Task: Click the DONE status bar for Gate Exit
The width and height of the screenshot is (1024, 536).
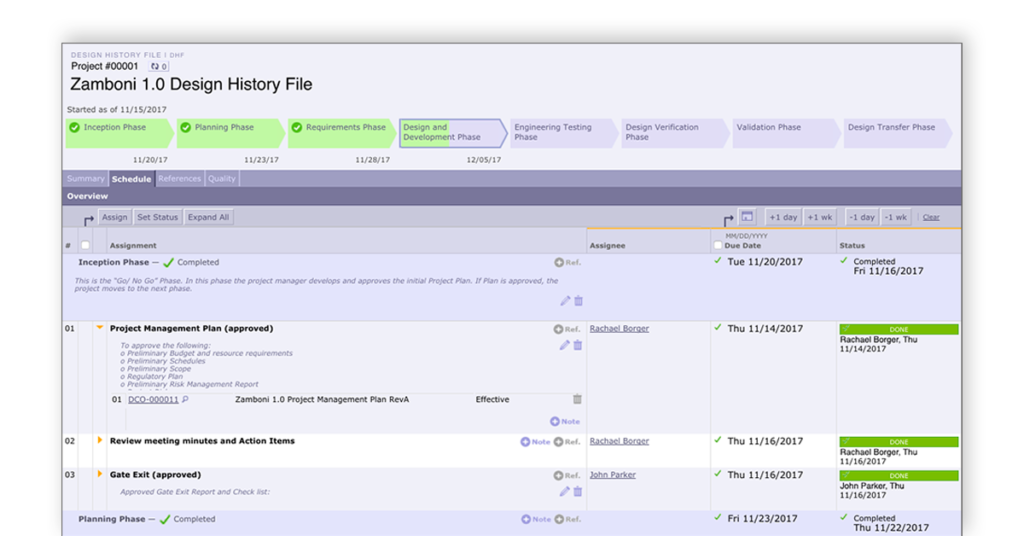Action: point(899,476)
